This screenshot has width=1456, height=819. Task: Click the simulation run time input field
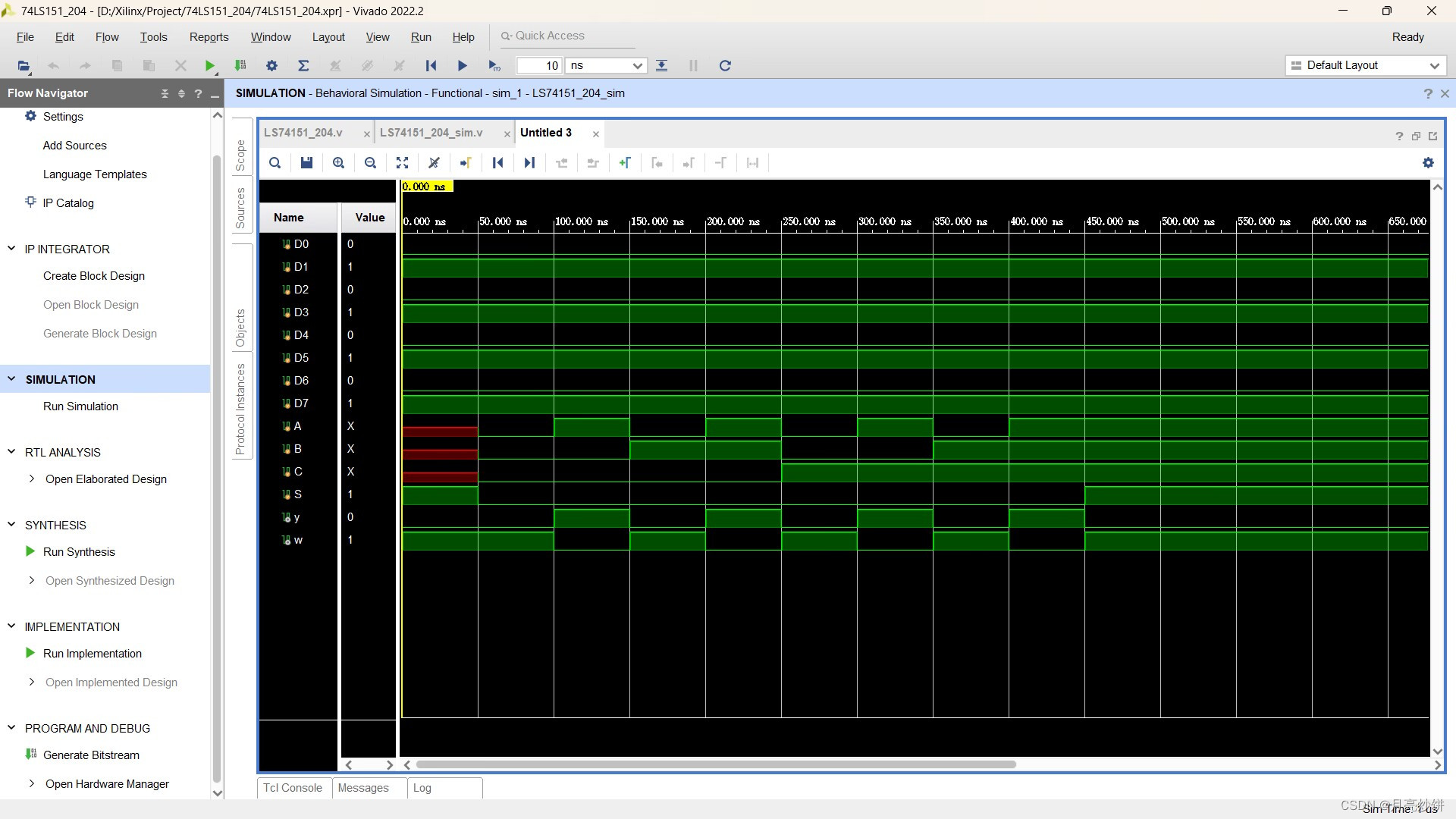point(539,66)
